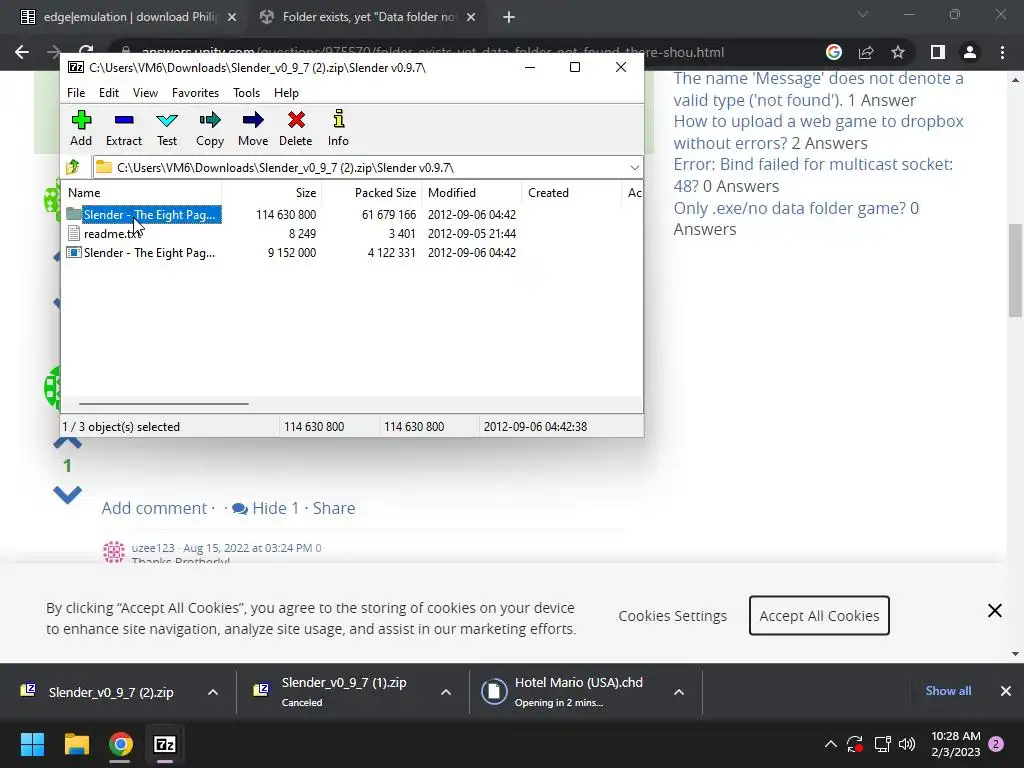Click the red Delete icon

(296, 128)
